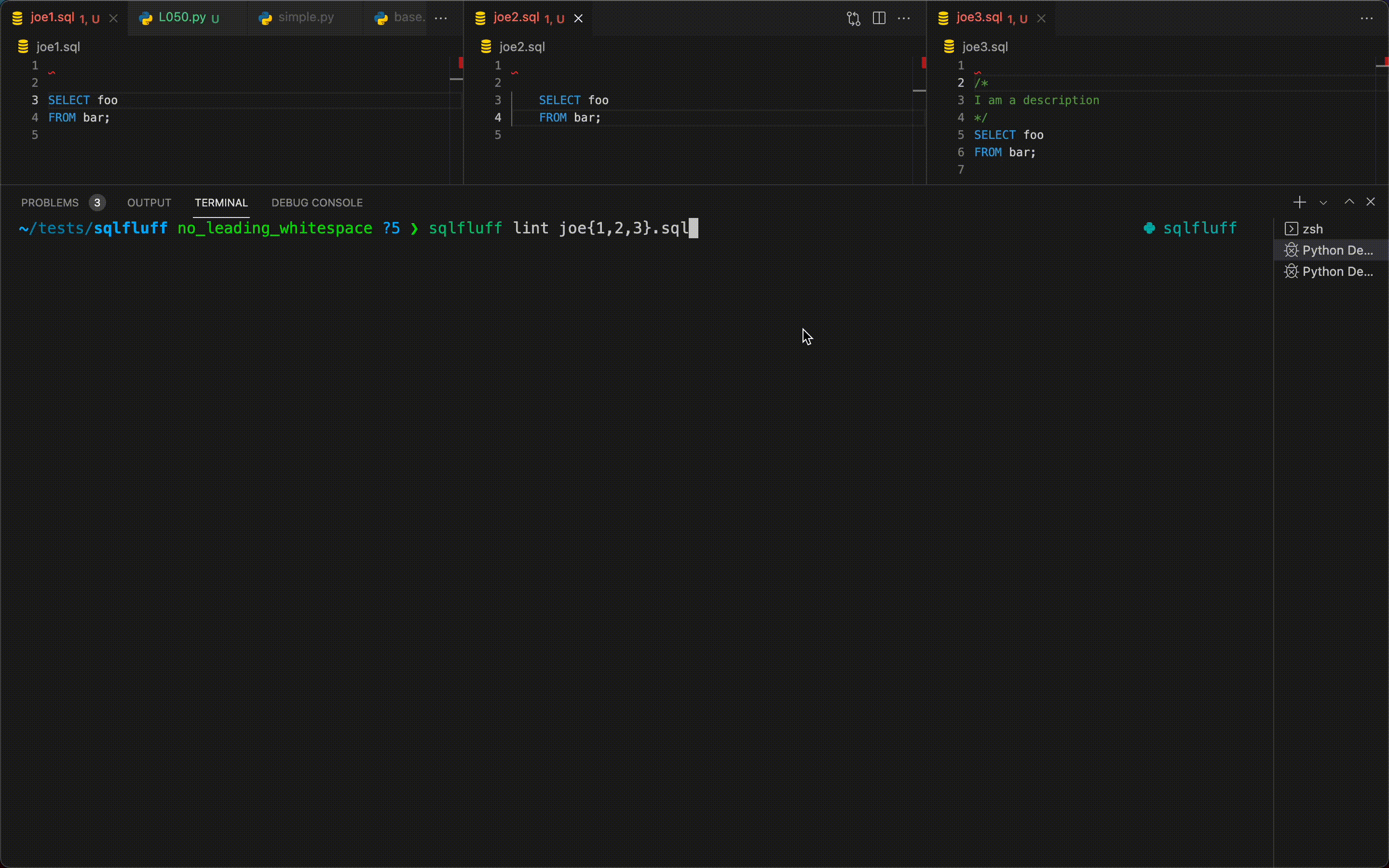Select the zsh terminal instance
This screenshot has height=868, width=1389.
[x=1312, y=229]
